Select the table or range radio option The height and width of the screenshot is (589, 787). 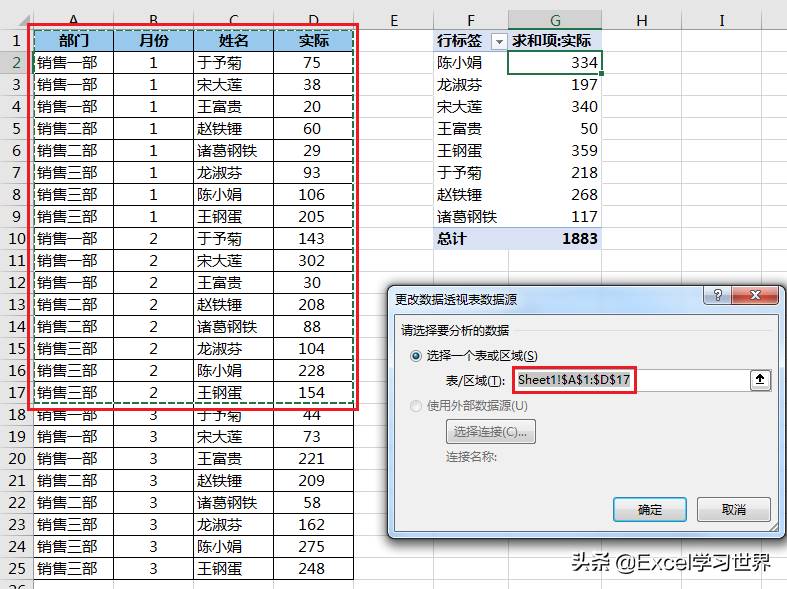(x=416, y=356)
